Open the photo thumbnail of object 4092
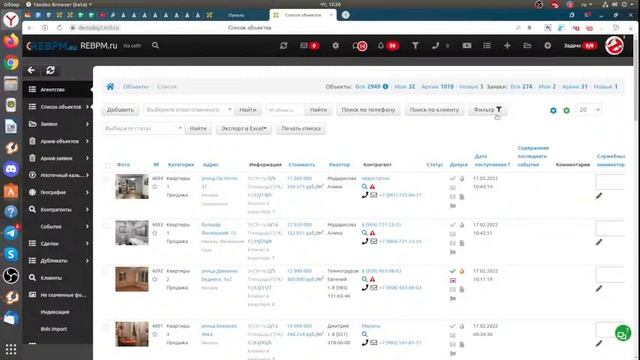 (132, 279)
